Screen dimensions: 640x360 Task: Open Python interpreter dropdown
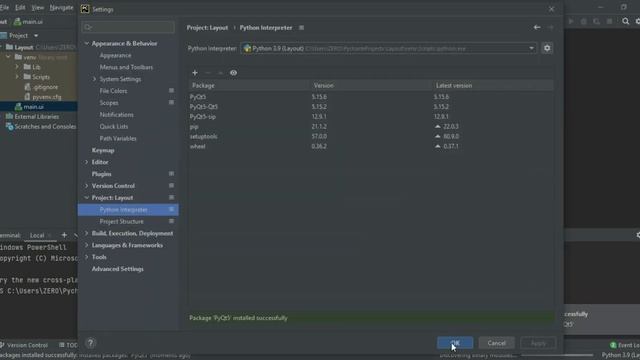[531, 48]
